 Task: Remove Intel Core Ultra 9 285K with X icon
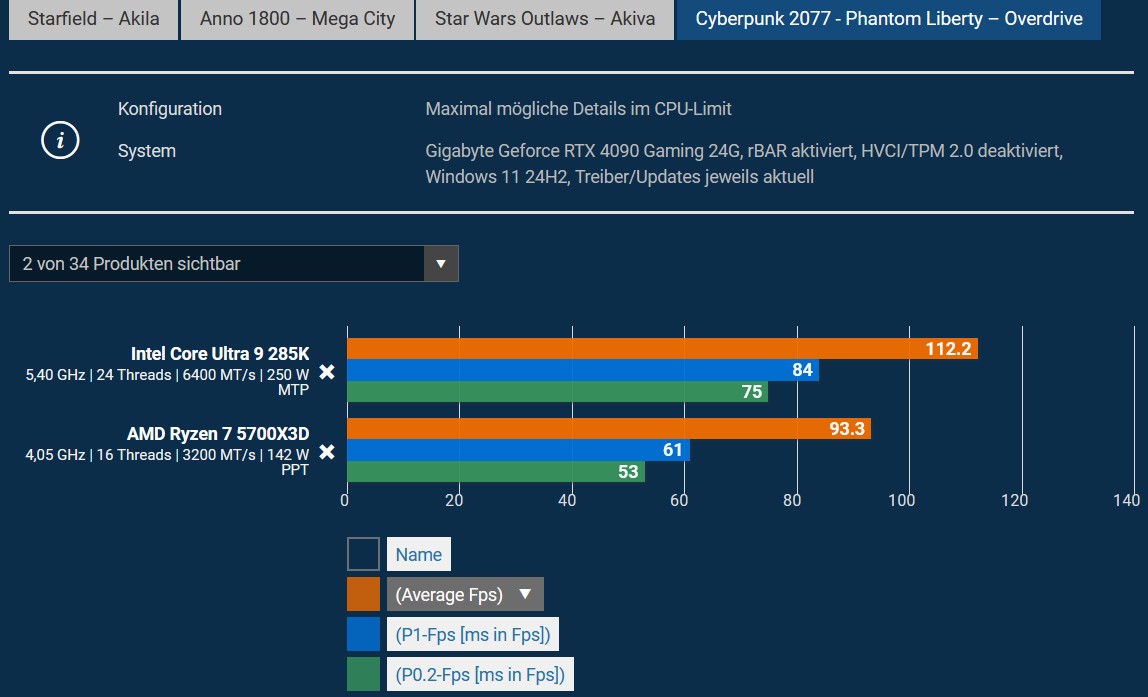coord(327,372)
